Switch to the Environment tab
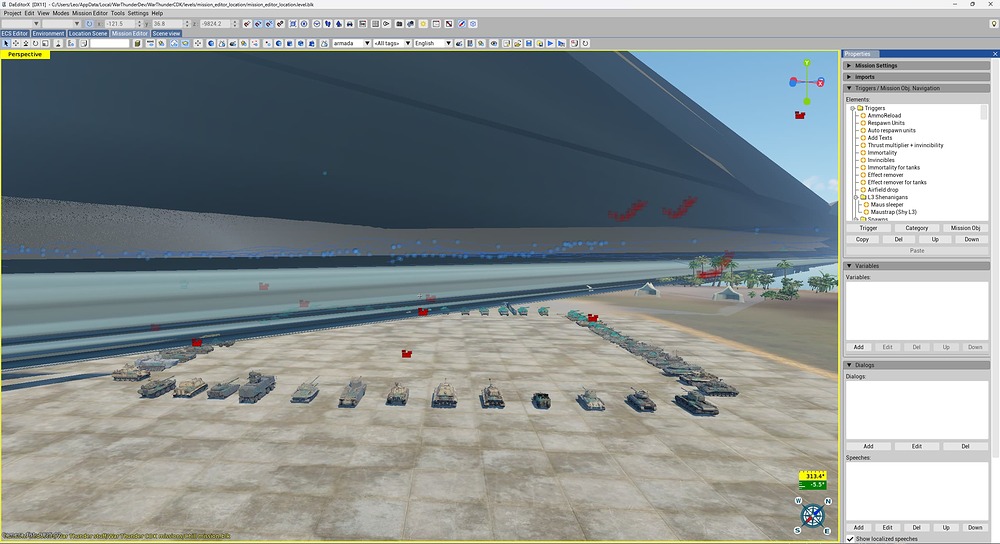Image resolution: width=1000 pixels, height=544 pixels. click(48, 33)
